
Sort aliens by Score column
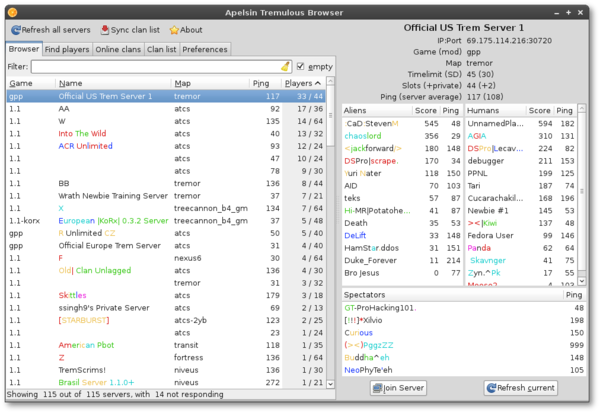click(x=426, y=111)
